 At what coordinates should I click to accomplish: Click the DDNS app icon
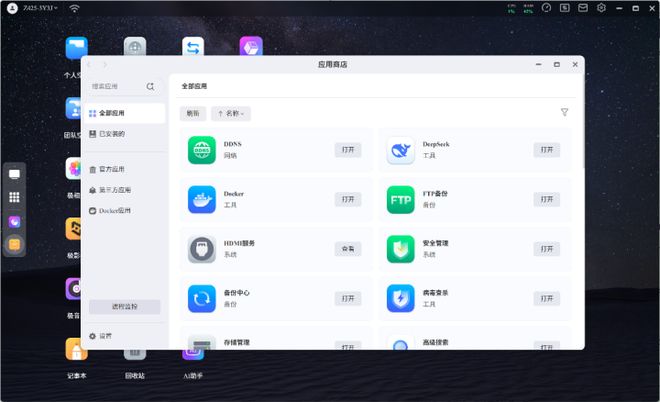tap(202, 150)
